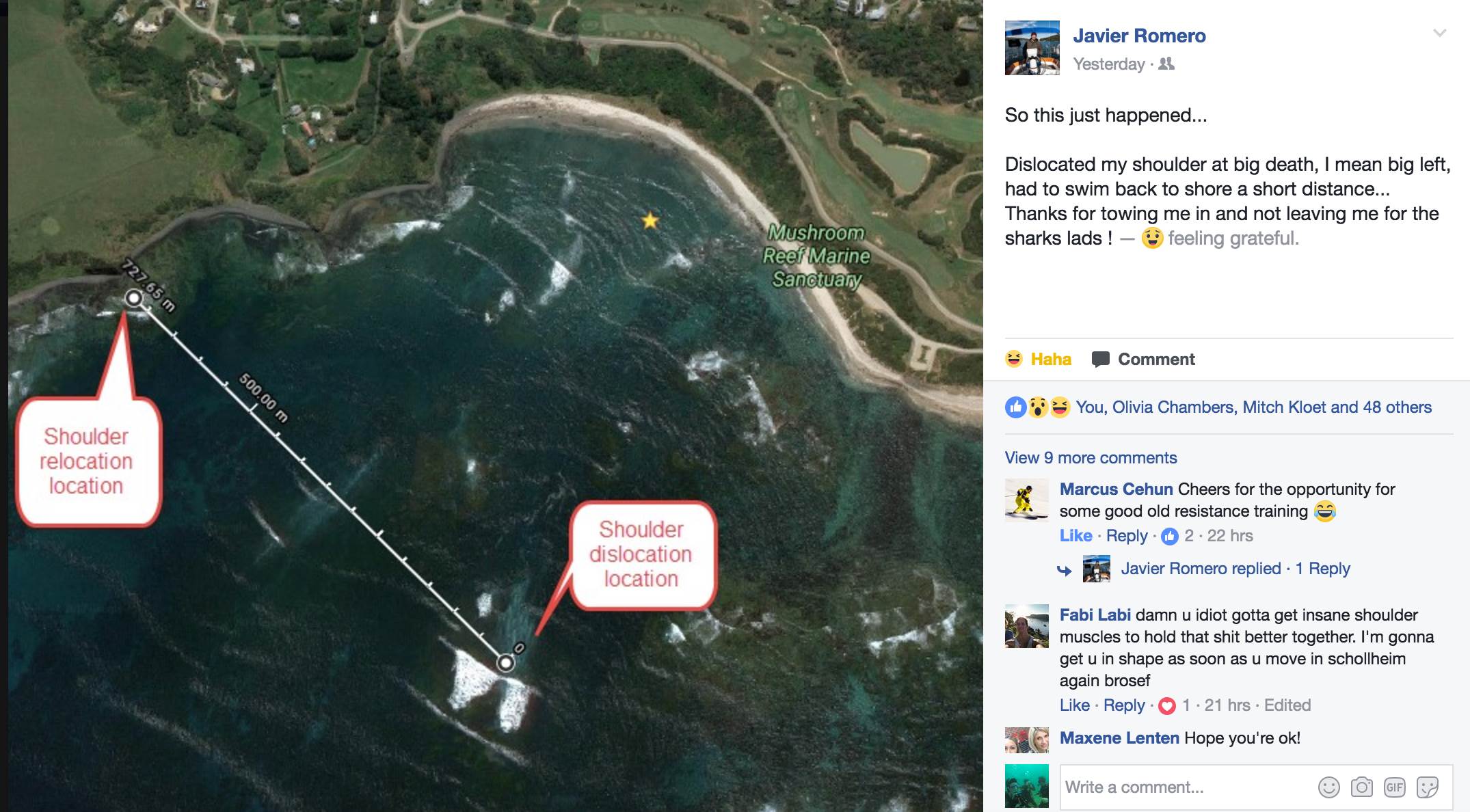This screenshot has width=1470, height=812.
Task: Expand Javier Romero replied 1 Reply thread
Action: tap(1235, 569)
